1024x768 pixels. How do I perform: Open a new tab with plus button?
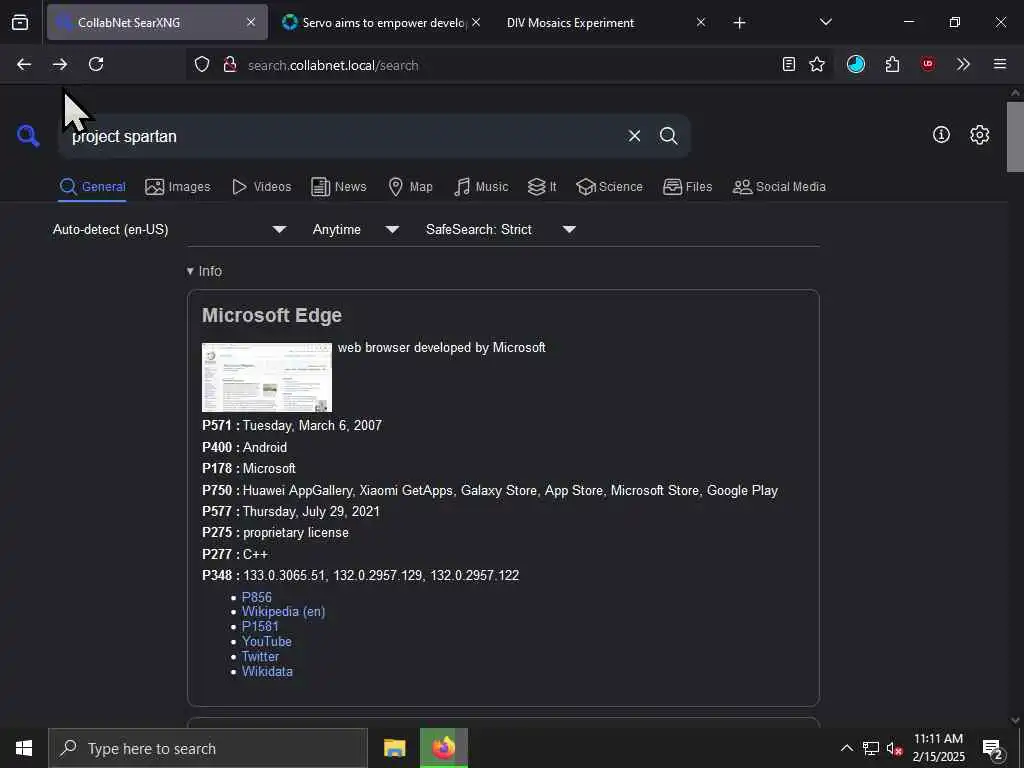tap(739, 23)
